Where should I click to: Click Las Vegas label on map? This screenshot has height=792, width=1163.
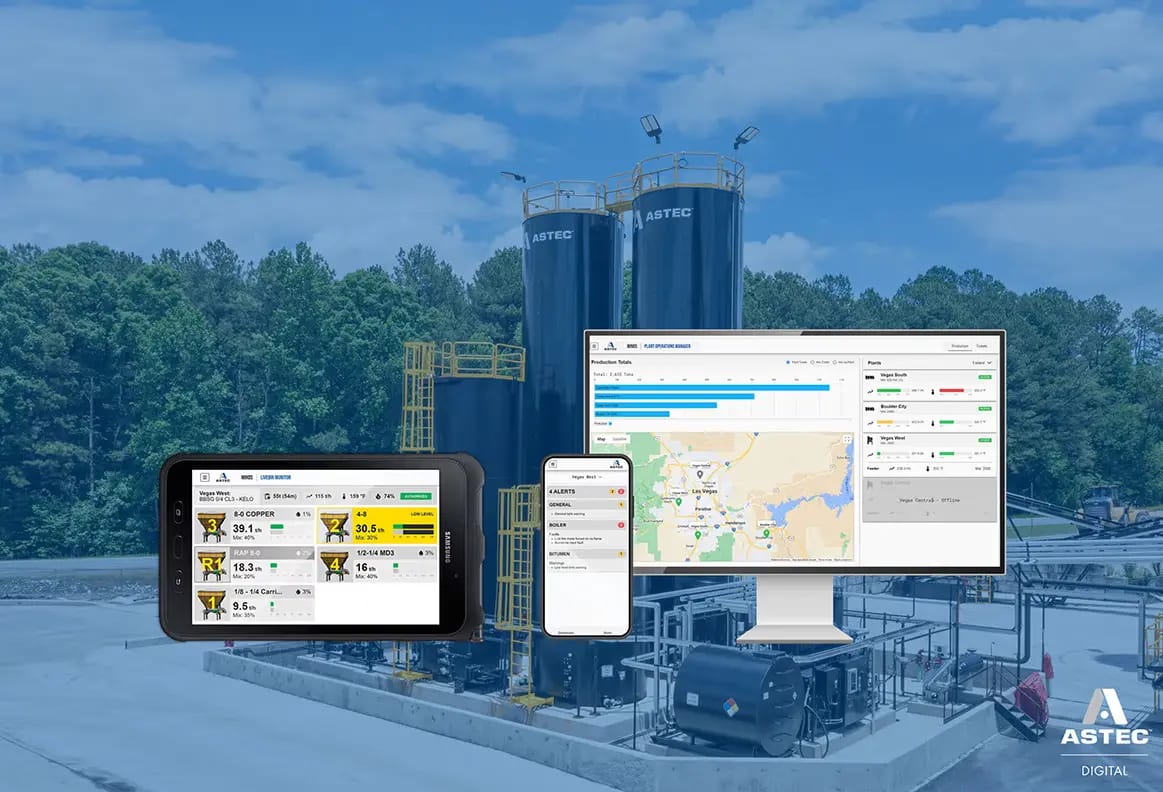(705, 491)
